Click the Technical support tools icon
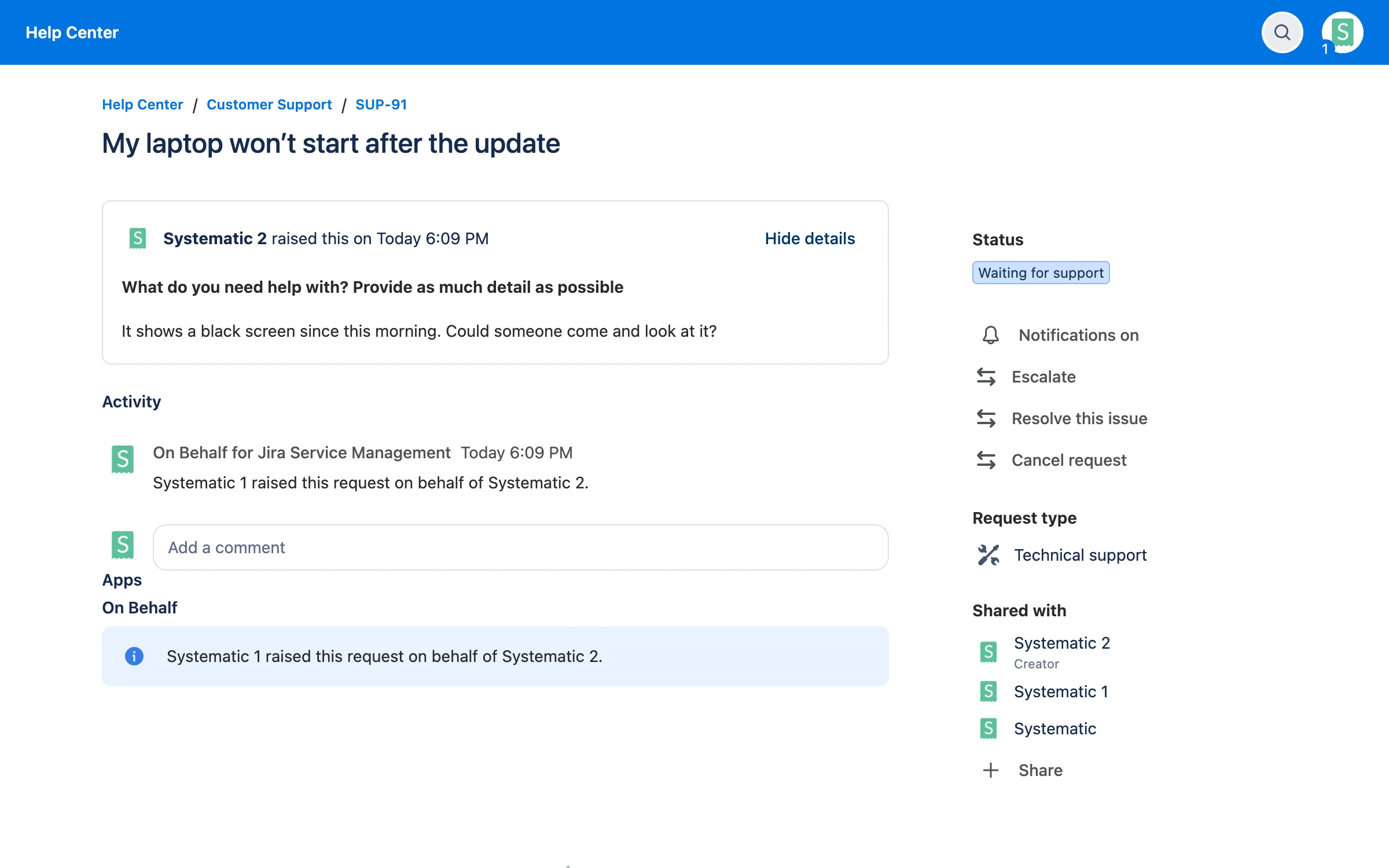The height and width of the screenshot is (868, 1389). (989, 555)
